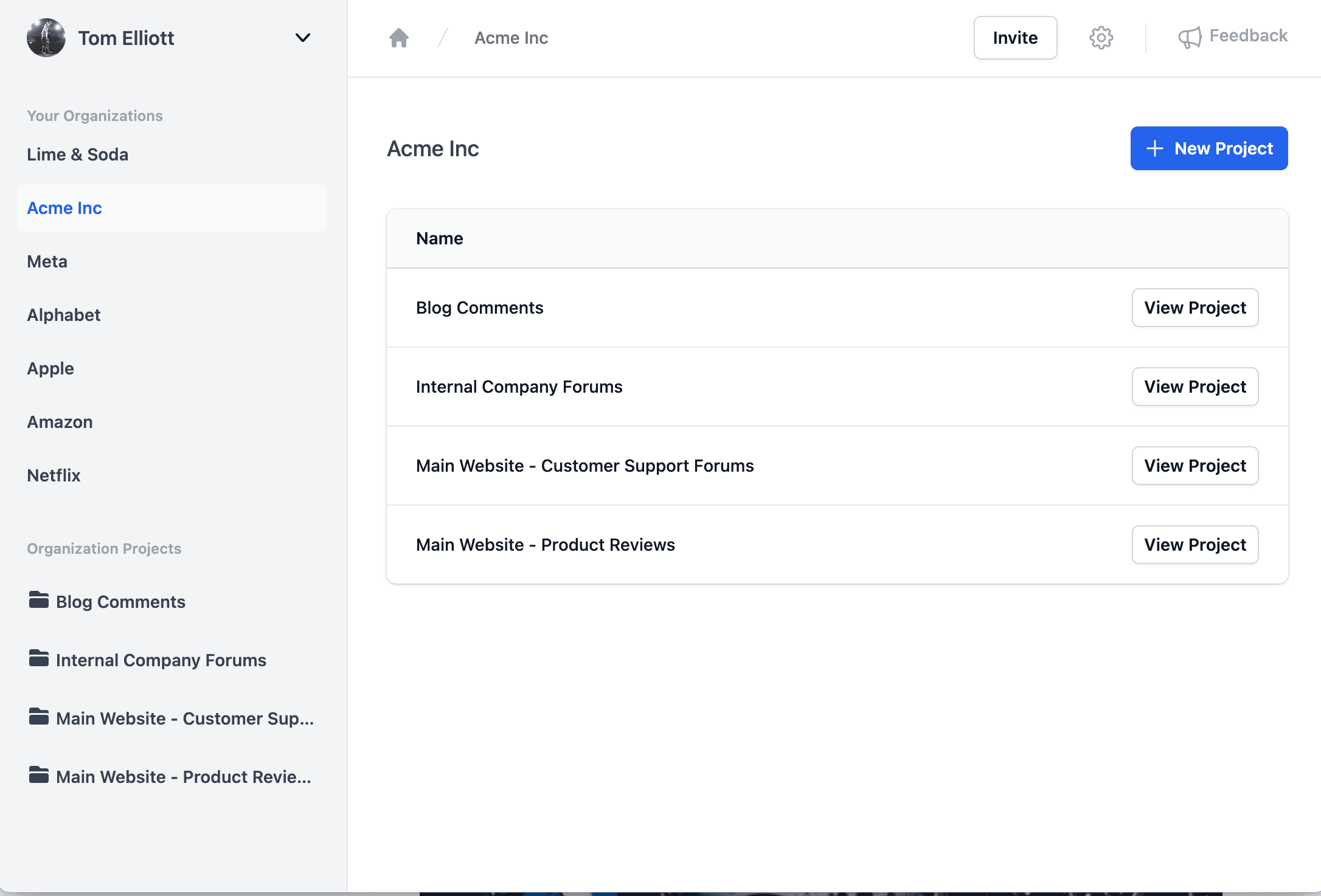The image size is (1321, 896).
Task: Expand the Tom Elliott account dropdown chevron
Action: tap(303, 38)
